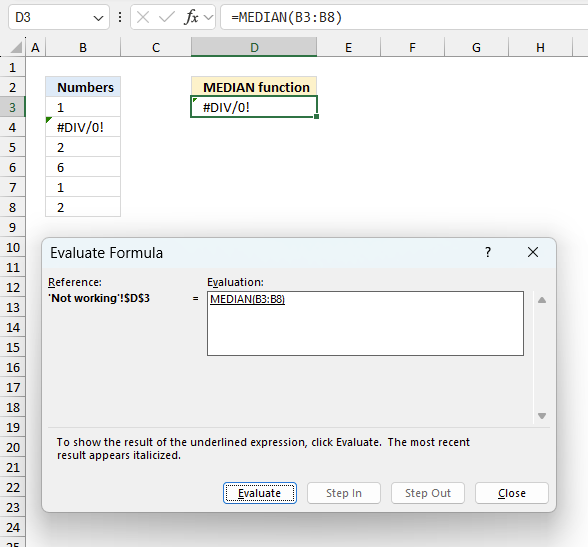Click the three-dot handle beside Name Box

click(120, 17)
